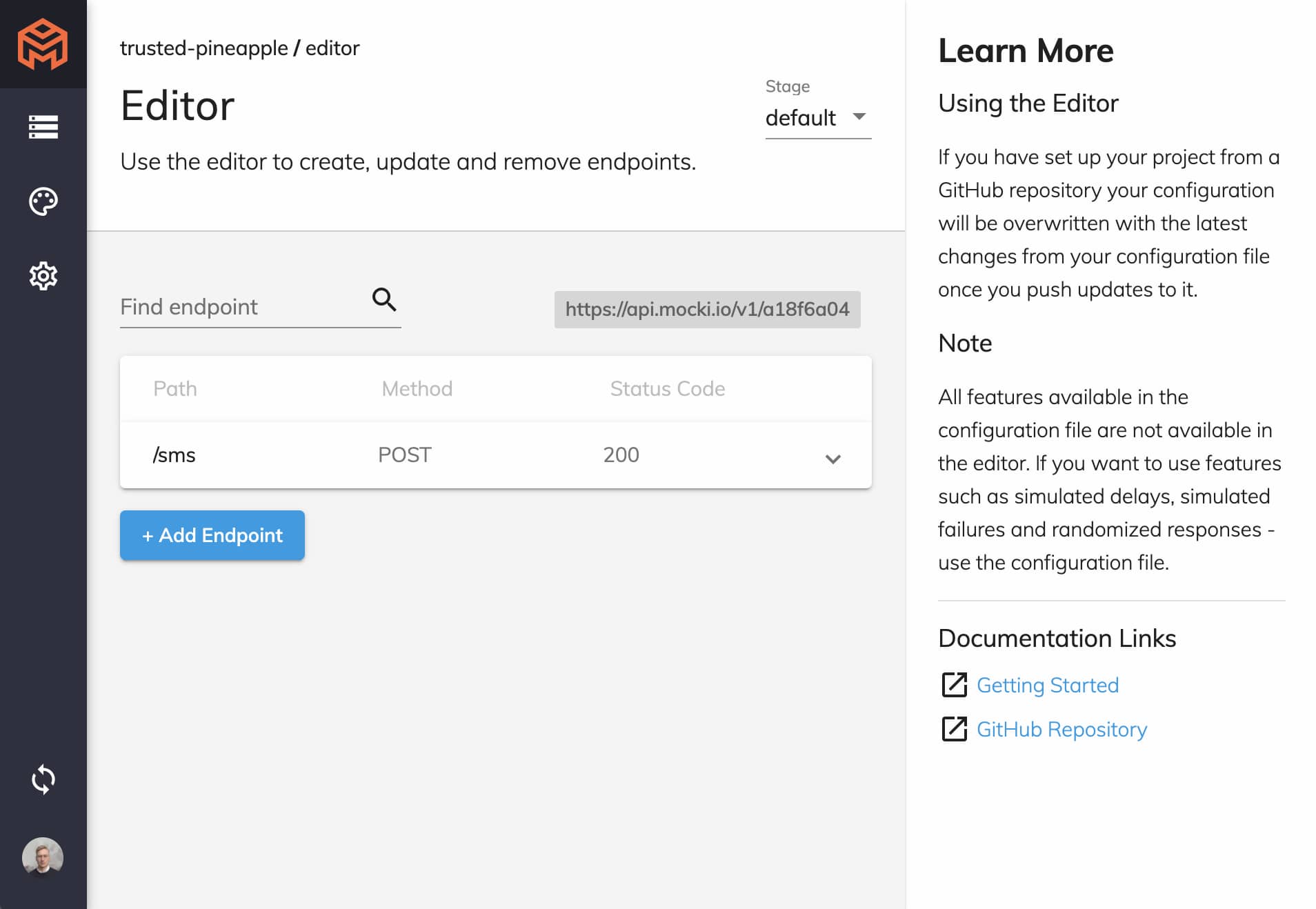Click the editor breadcrumb
The image size is (1316, 909).
click(332, 48)
